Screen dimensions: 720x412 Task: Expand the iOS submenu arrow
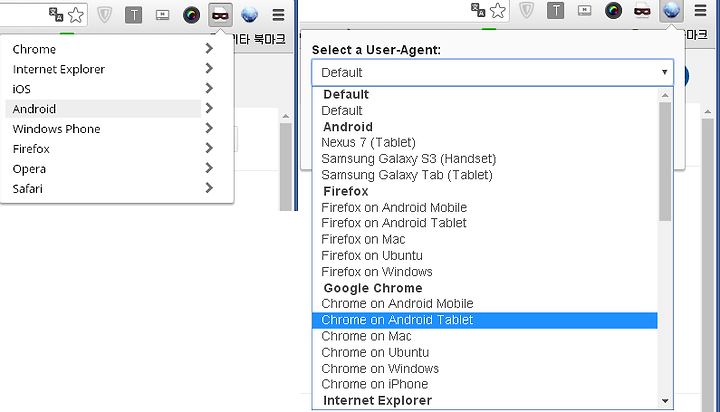click(x=209, y=88)
